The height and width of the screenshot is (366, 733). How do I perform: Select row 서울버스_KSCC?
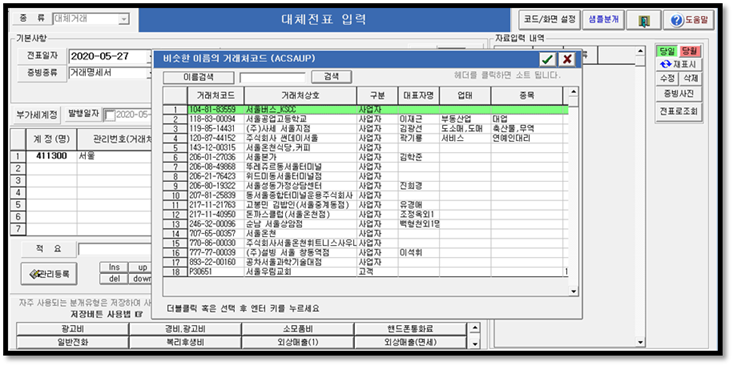pos(366,109)
